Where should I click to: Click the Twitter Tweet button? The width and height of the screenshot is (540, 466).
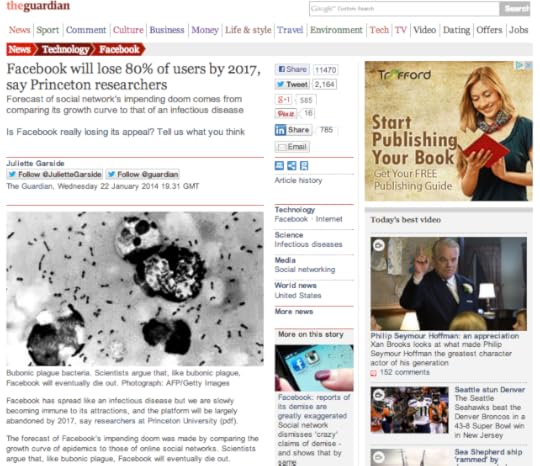(x=293, y=84)
